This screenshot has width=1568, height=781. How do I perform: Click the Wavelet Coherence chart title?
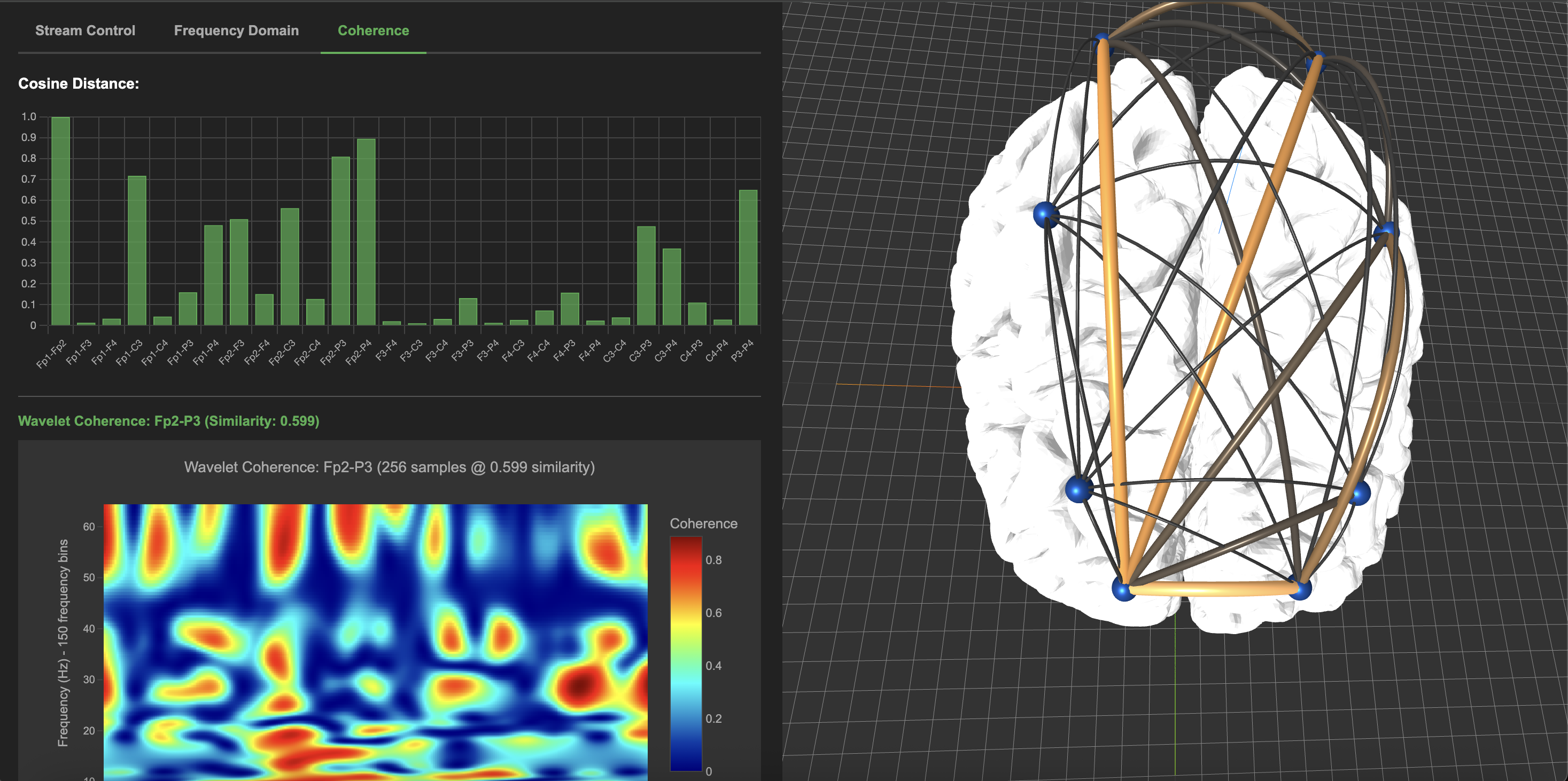pyautogui.click(x=390, y=467)
